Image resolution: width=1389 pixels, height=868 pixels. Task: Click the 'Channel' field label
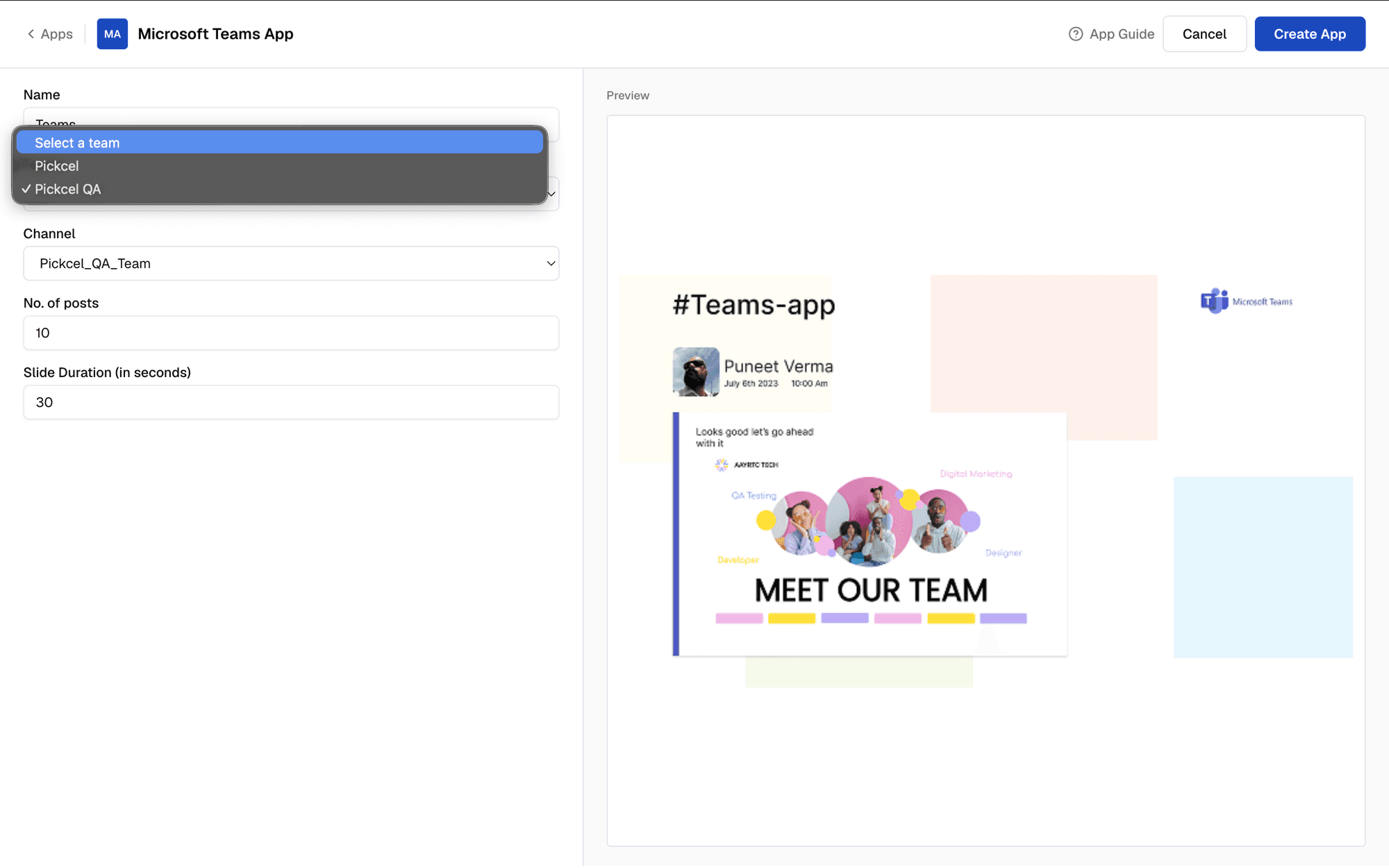click(49, 233)
